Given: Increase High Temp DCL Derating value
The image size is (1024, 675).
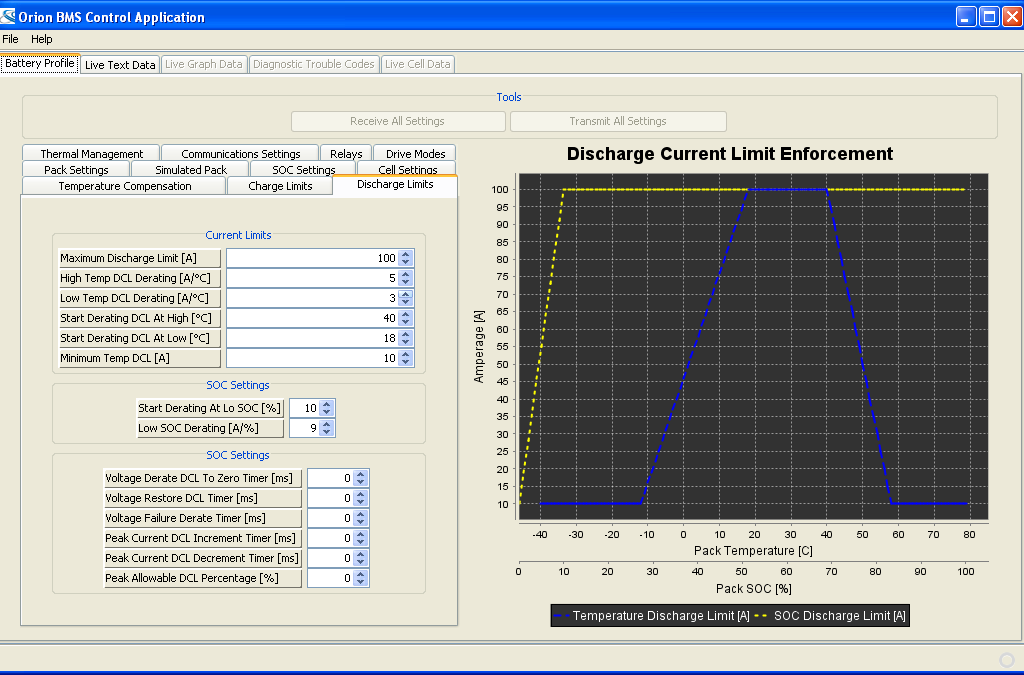Looking at the screenshot, I should pos(406,274).
